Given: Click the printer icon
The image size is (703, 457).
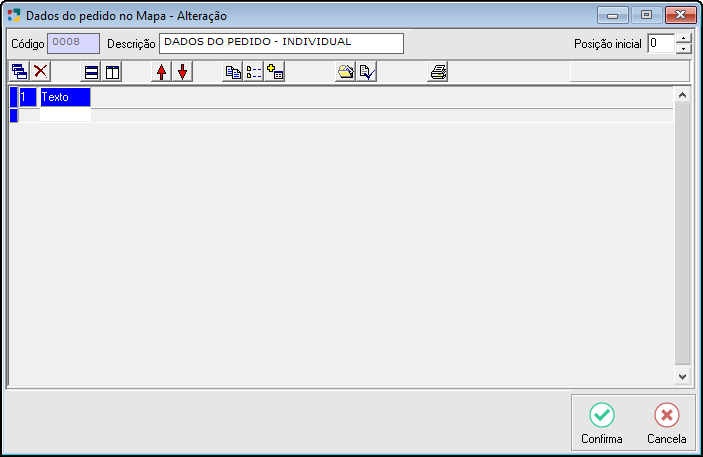Looking at the screenshot, I should tap(438, 72).
